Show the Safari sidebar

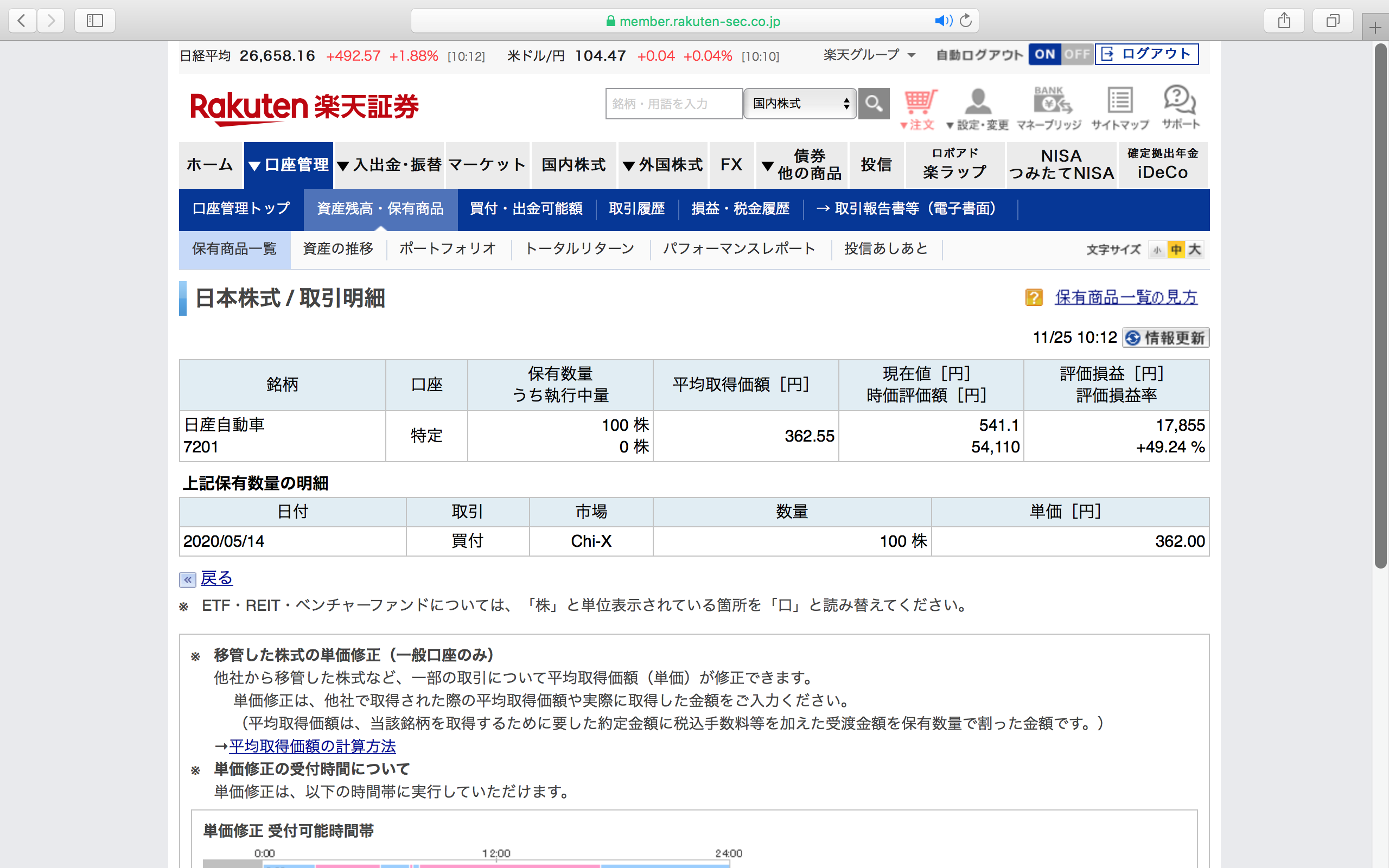click(x=95, y=21)
